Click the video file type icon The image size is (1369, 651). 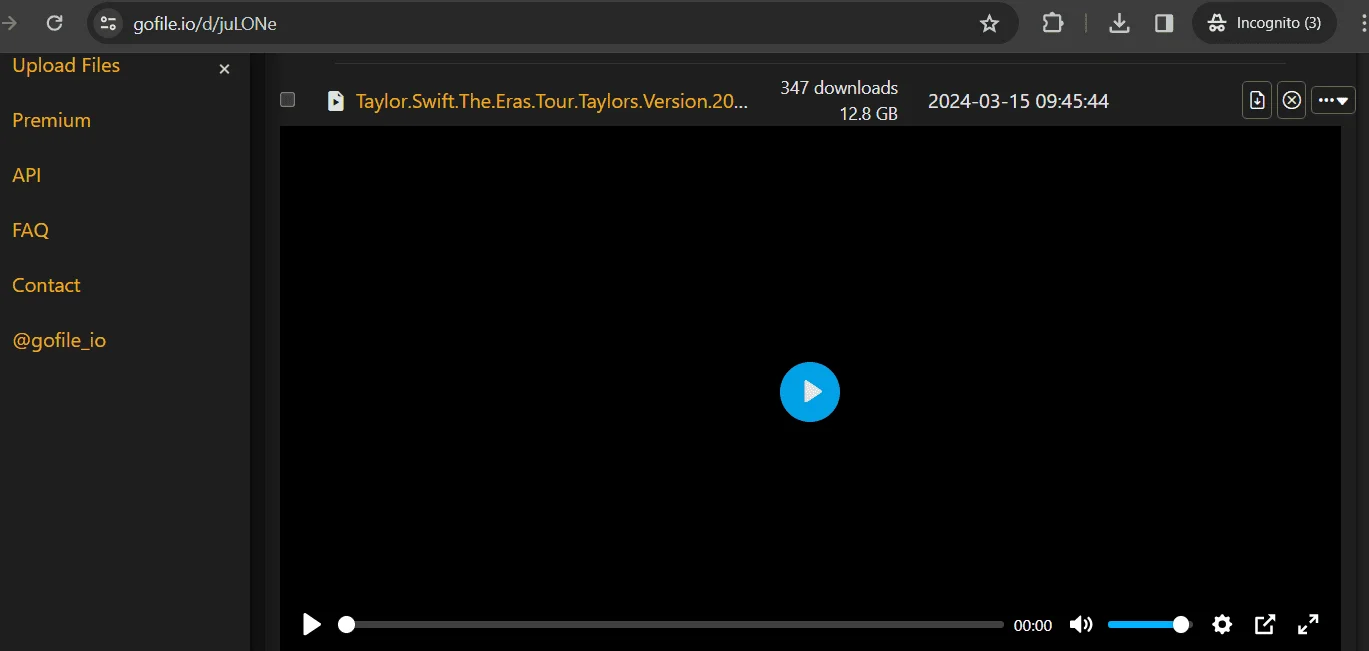pos(336,101)
